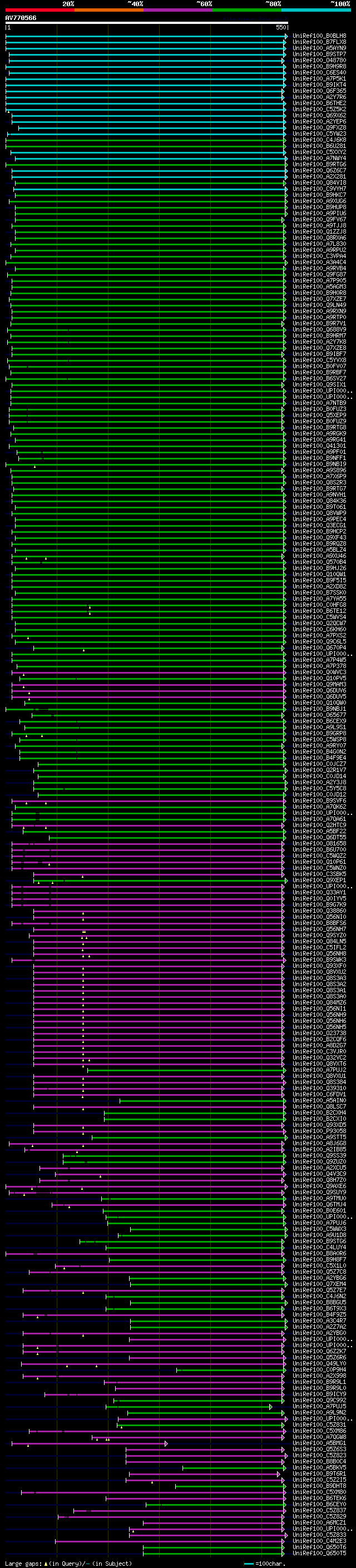Open hit UniRef100_Q9LN49

click(x=319, y=305)
